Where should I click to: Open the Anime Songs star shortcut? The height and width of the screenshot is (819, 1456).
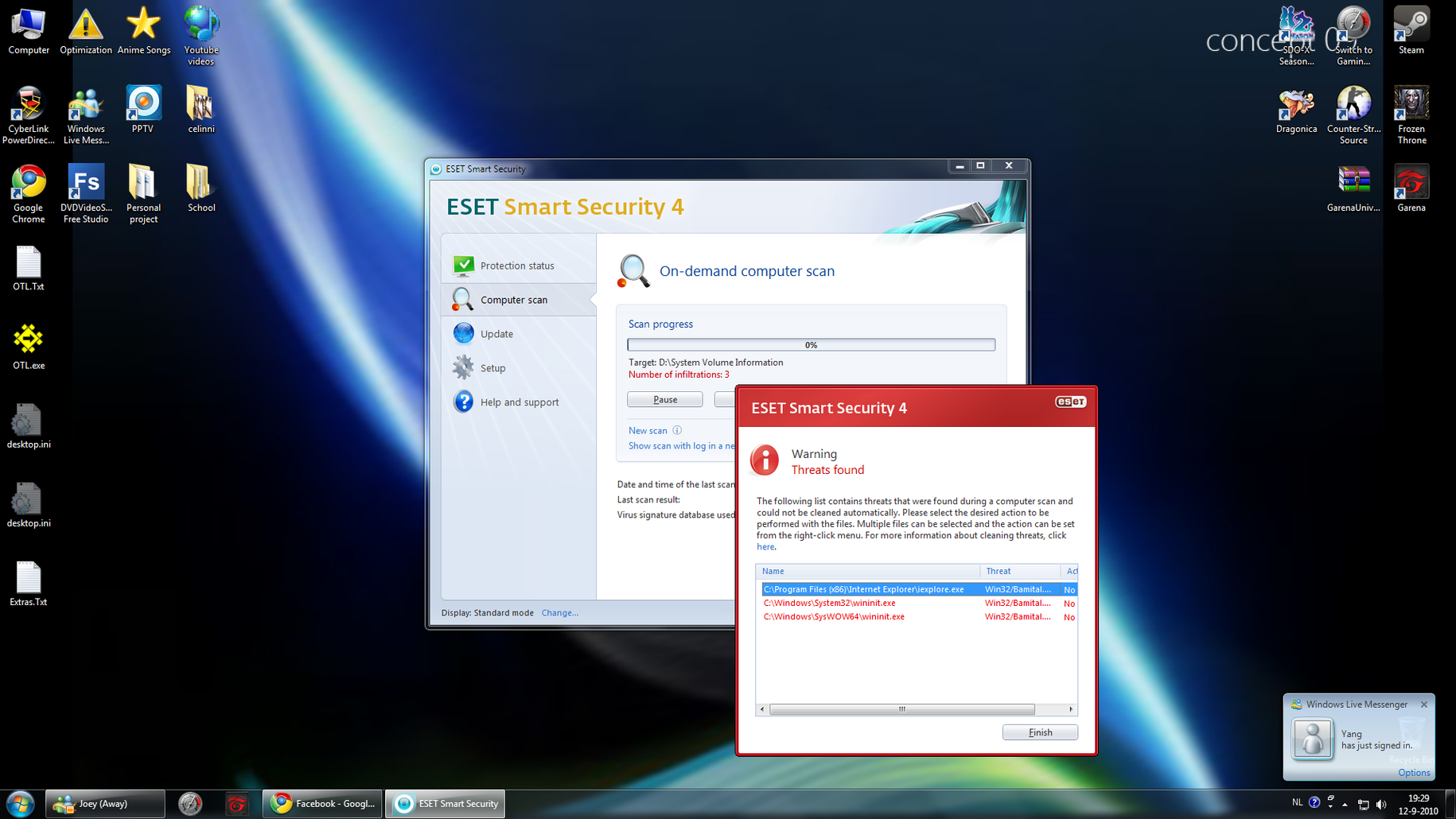pos(144,32)
